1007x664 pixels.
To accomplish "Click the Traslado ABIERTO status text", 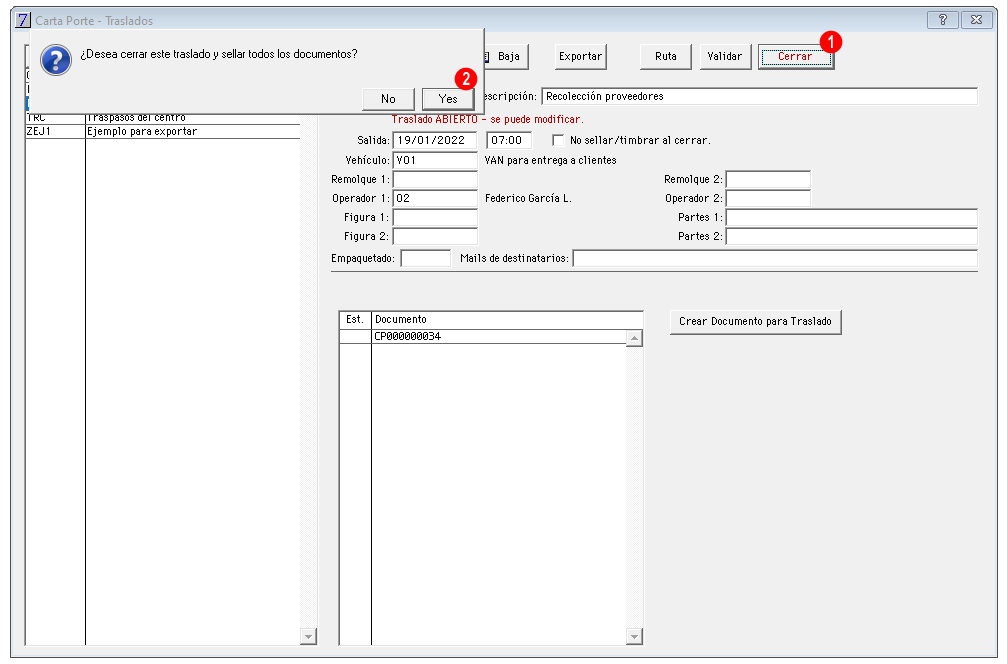I will point(487,119).
